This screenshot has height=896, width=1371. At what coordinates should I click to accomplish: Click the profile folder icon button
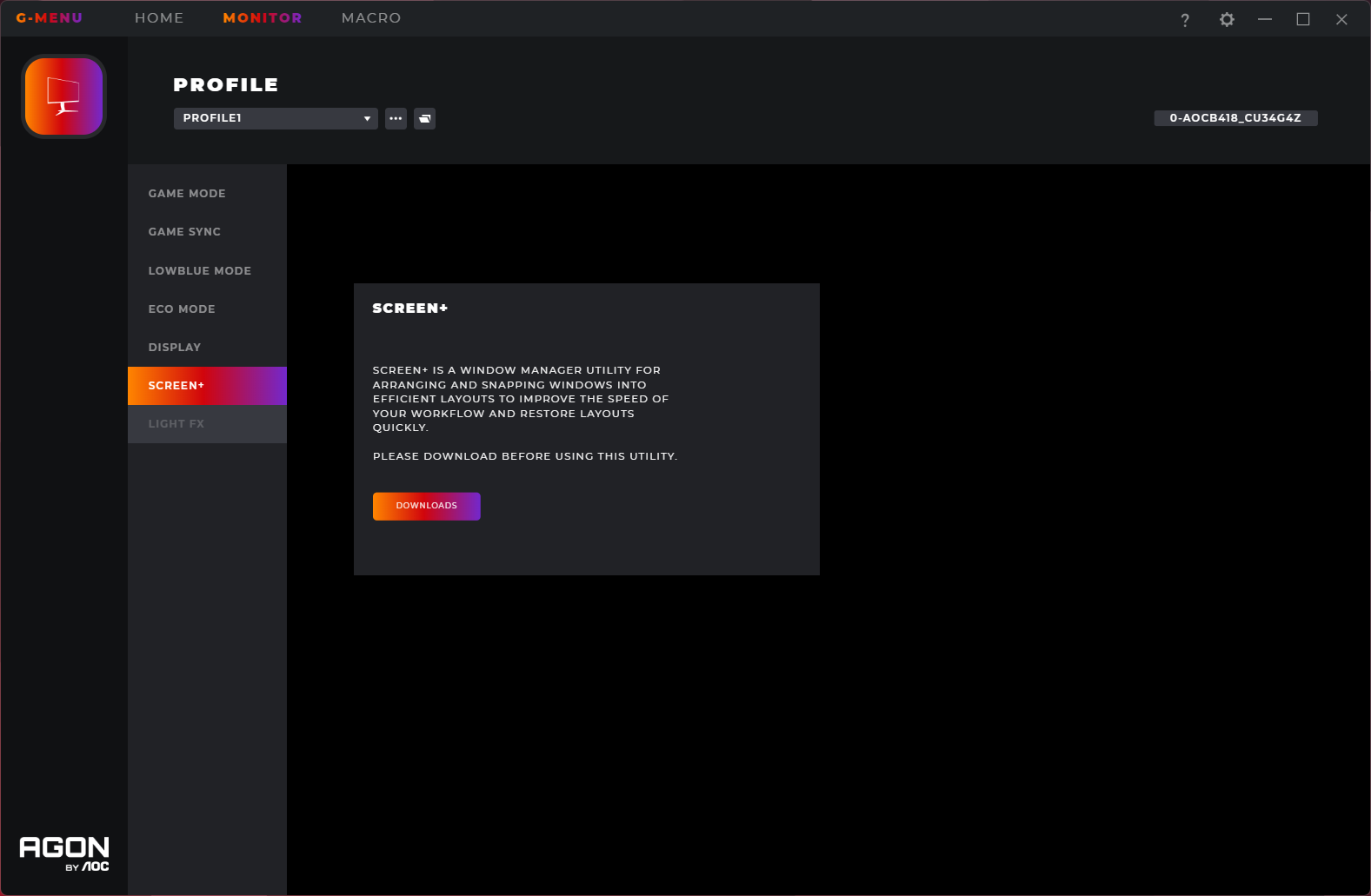pos(425,118)
